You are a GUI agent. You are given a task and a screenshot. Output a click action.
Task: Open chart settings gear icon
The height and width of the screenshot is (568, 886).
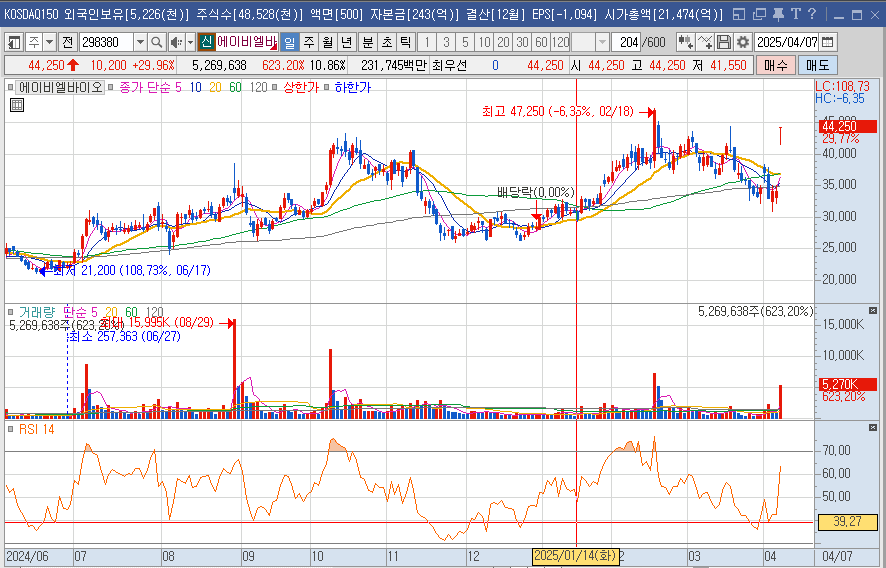[x=742, y=42]
